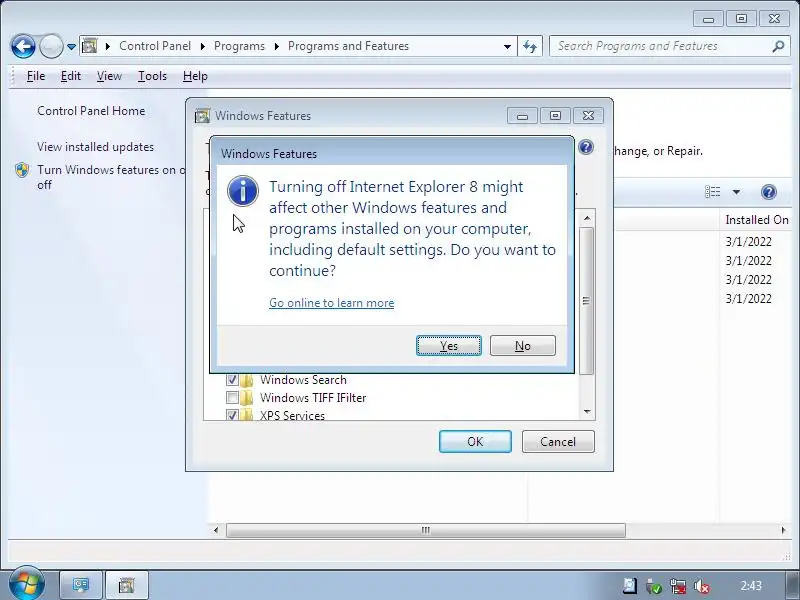Cancel the Windows Features window
The image size is (800, 600).
[x=558, y=441]
